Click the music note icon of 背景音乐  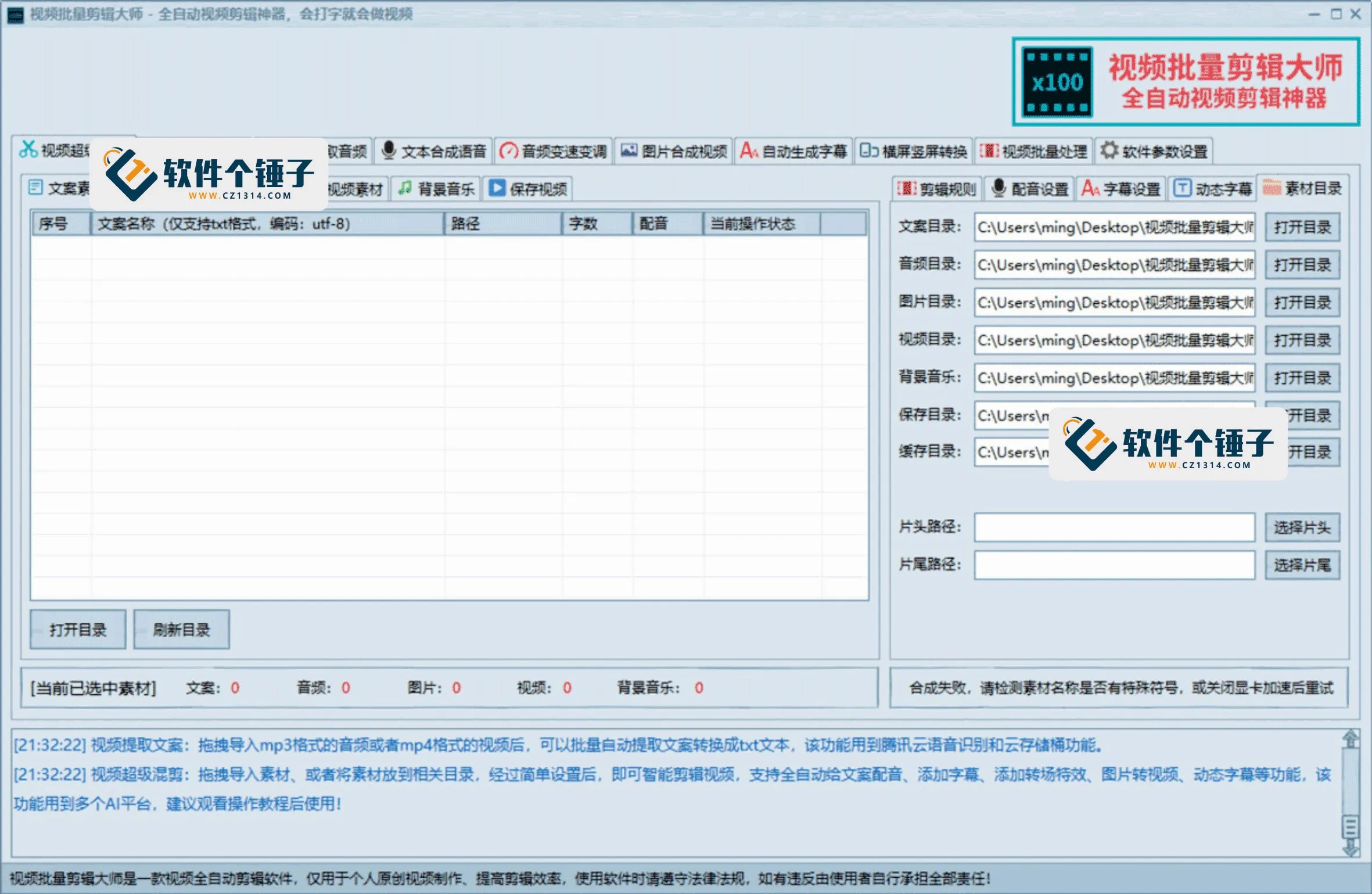pyautogui.click(x=405, y=188)
